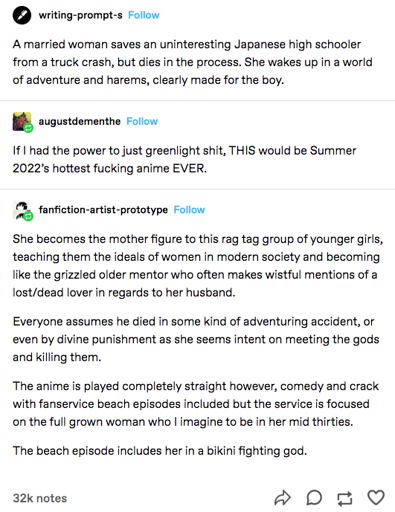This screenshot has width=395, height=512.
Task: Click the reblog badge on the augustdementhe avatar
Action: tap(29, 128)
